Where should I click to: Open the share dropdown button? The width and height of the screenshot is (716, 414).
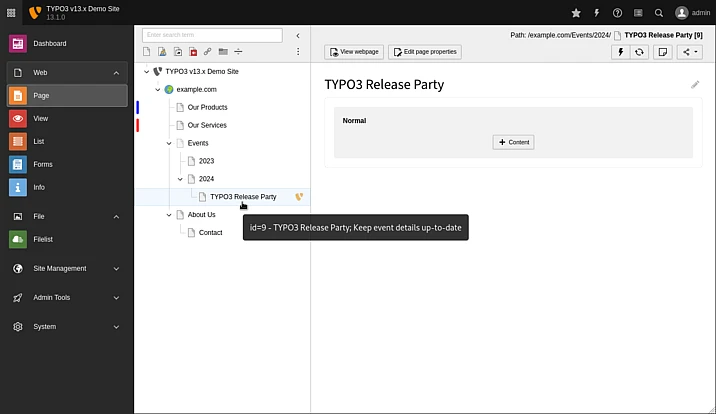click(x=691, y=52)
